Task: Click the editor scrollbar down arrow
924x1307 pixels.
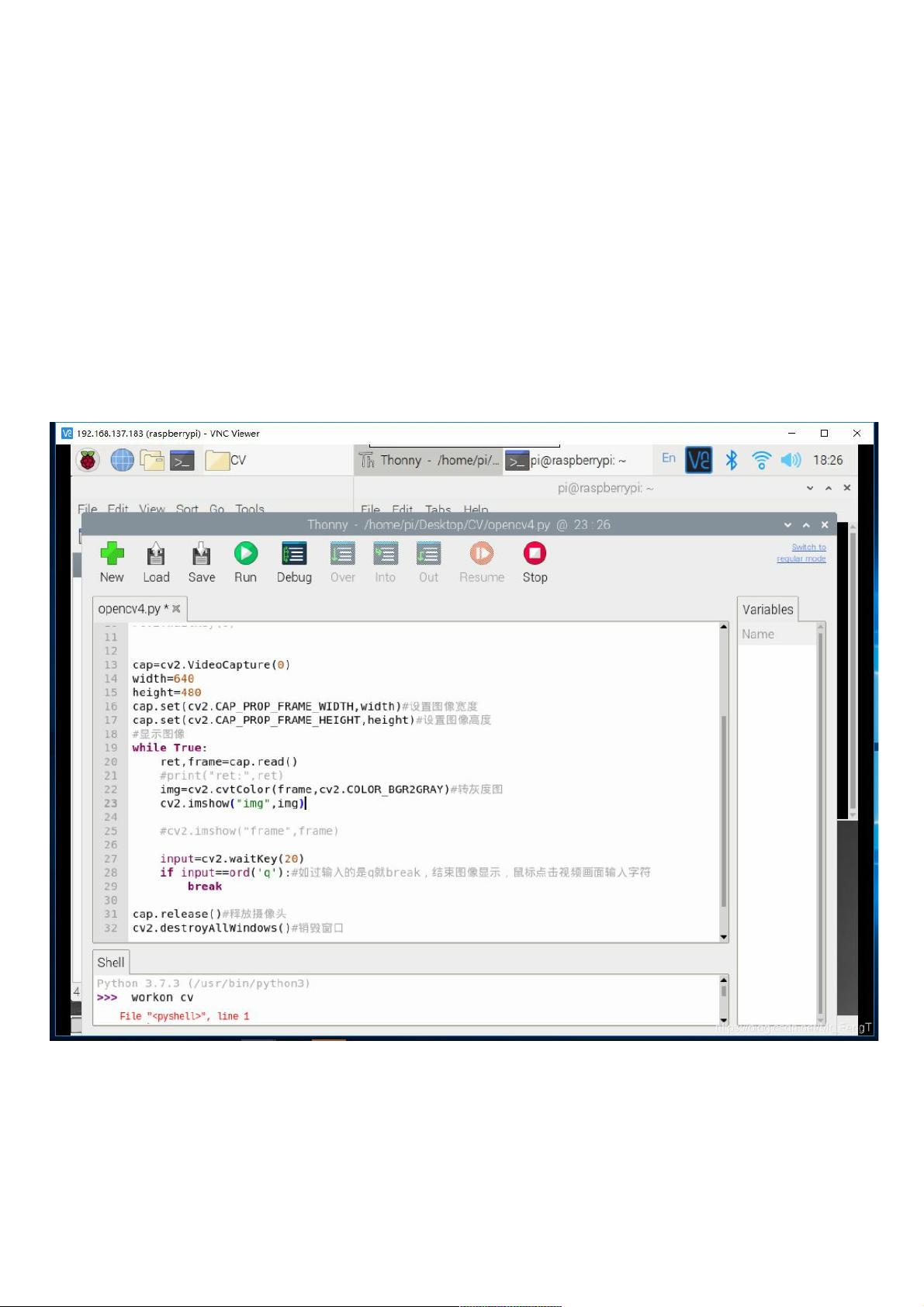Action: click(724, 937)
